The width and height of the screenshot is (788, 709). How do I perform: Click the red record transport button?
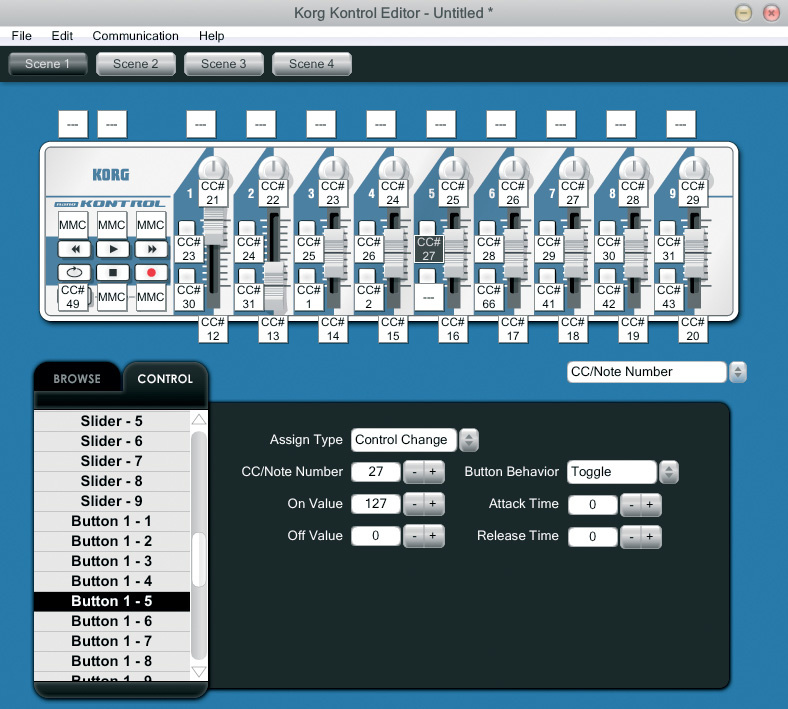151,272
